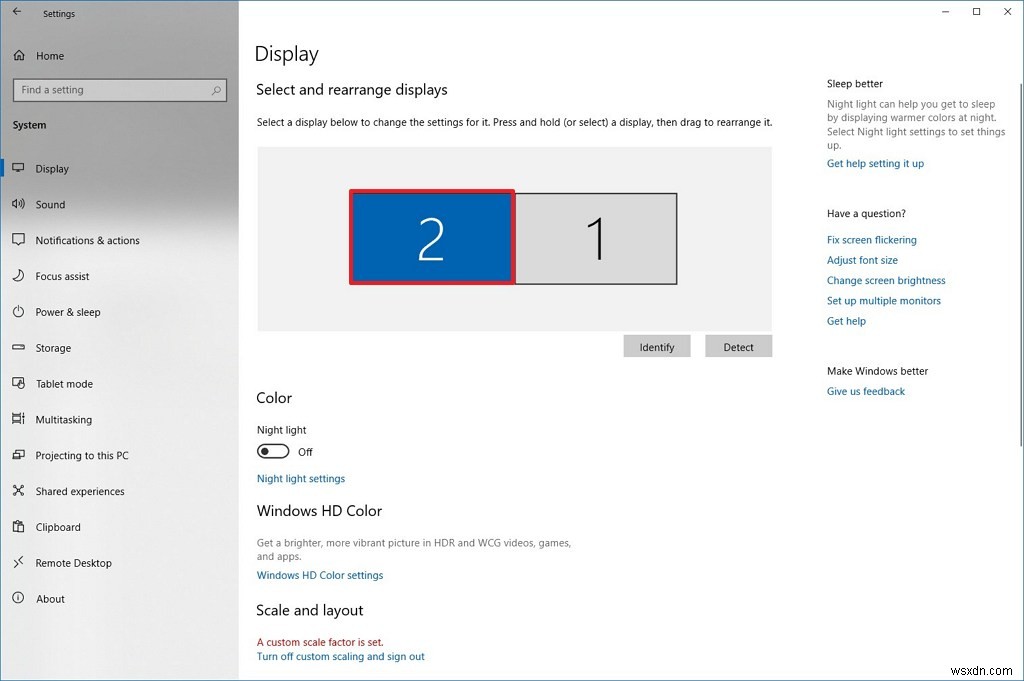Click the Tablet mode label
This screenshot has height=681, width=1024.
(x=64, y=384)
